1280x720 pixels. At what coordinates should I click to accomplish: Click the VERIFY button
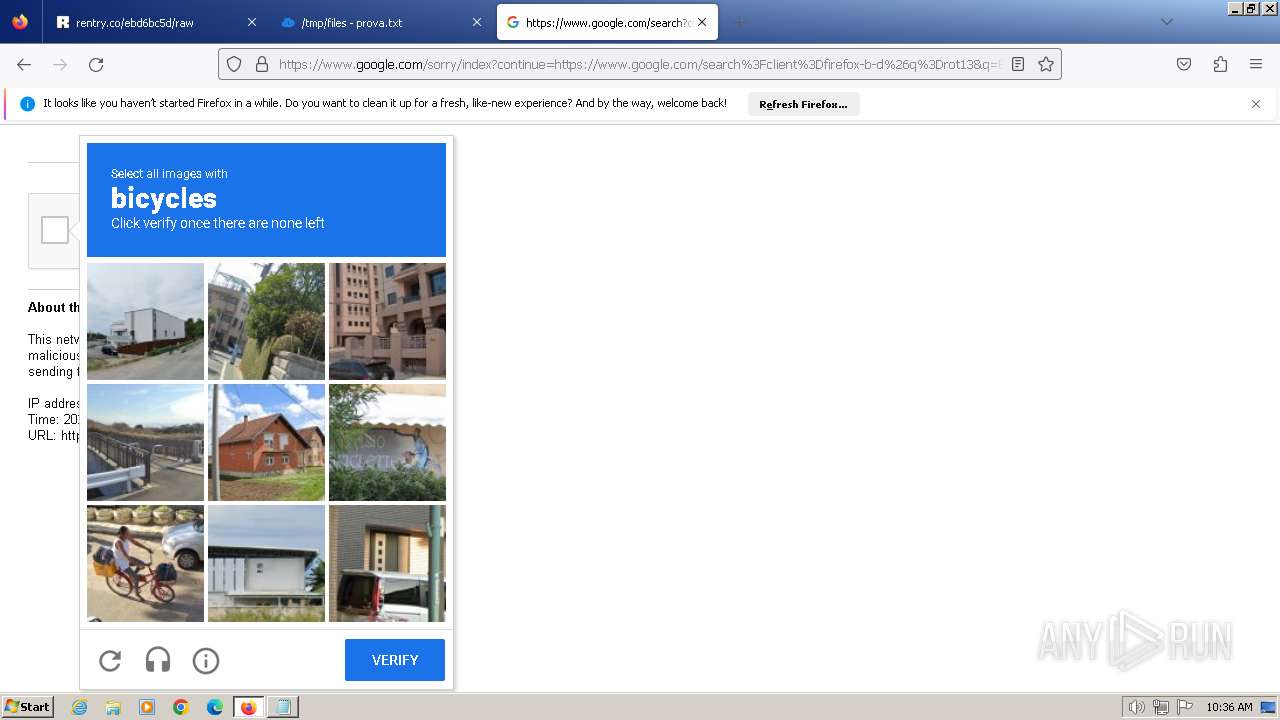tap(395, 660)
